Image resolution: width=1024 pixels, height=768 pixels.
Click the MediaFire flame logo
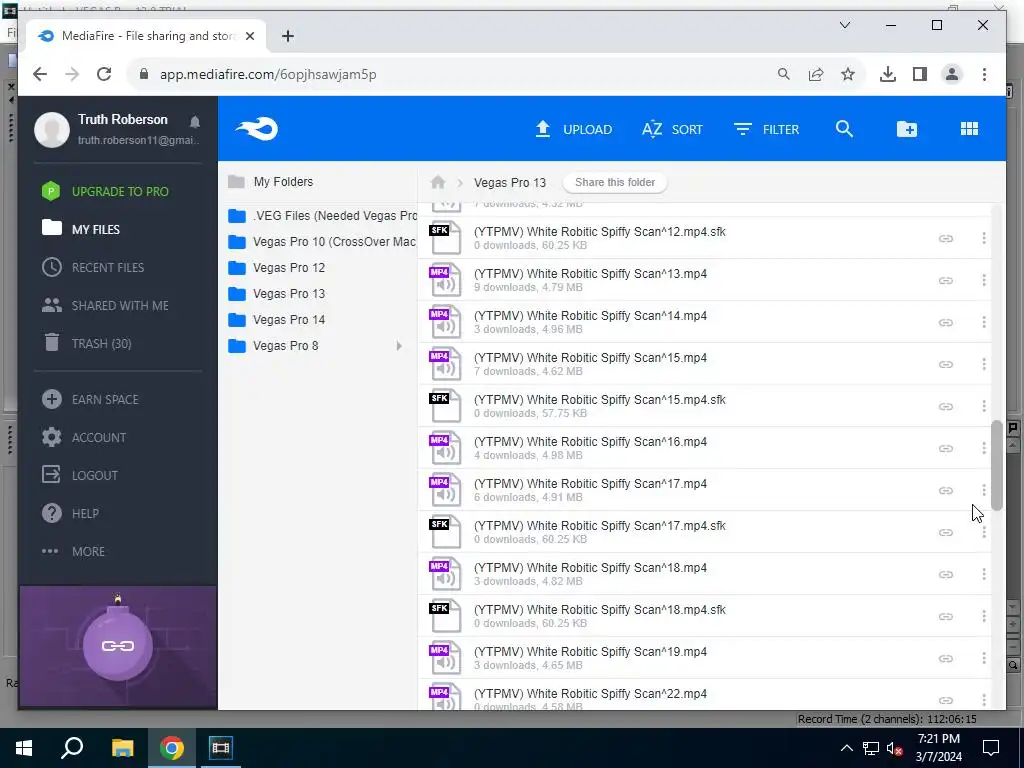[257, 129]
